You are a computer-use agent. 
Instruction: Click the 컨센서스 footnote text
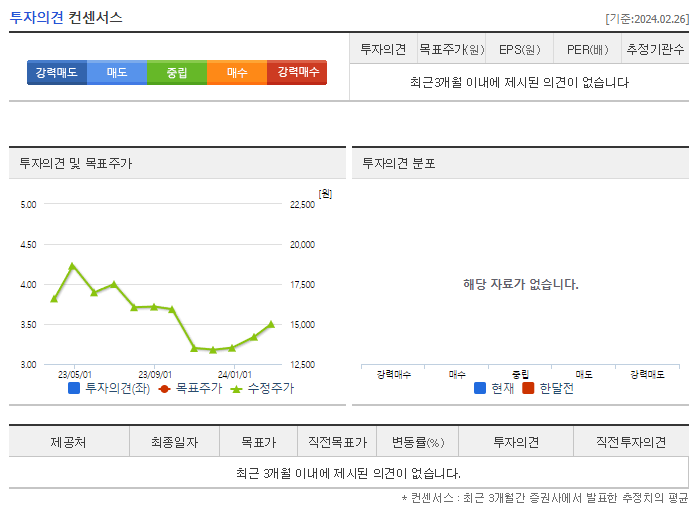click(545, 498)
